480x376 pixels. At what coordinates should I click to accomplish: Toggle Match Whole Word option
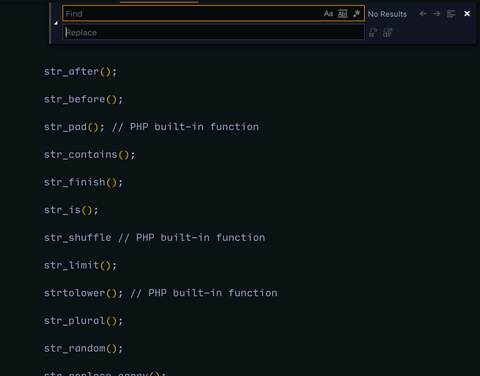(342, 14)
